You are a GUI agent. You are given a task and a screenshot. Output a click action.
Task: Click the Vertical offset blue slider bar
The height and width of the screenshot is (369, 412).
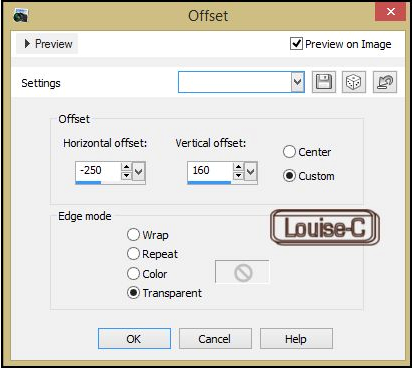(209, 182)
